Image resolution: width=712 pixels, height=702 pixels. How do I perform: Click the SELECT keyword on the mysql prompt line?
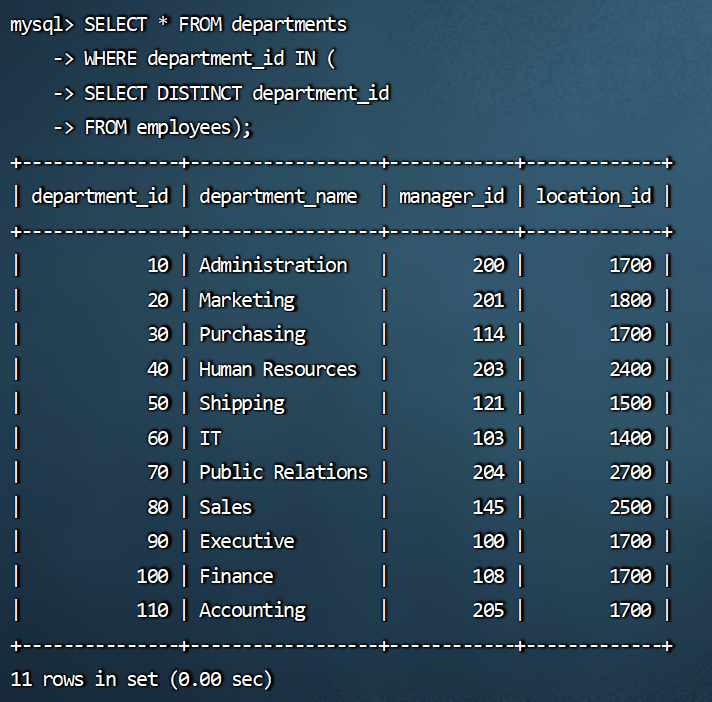pyautogui.click(x=115, y=24)
